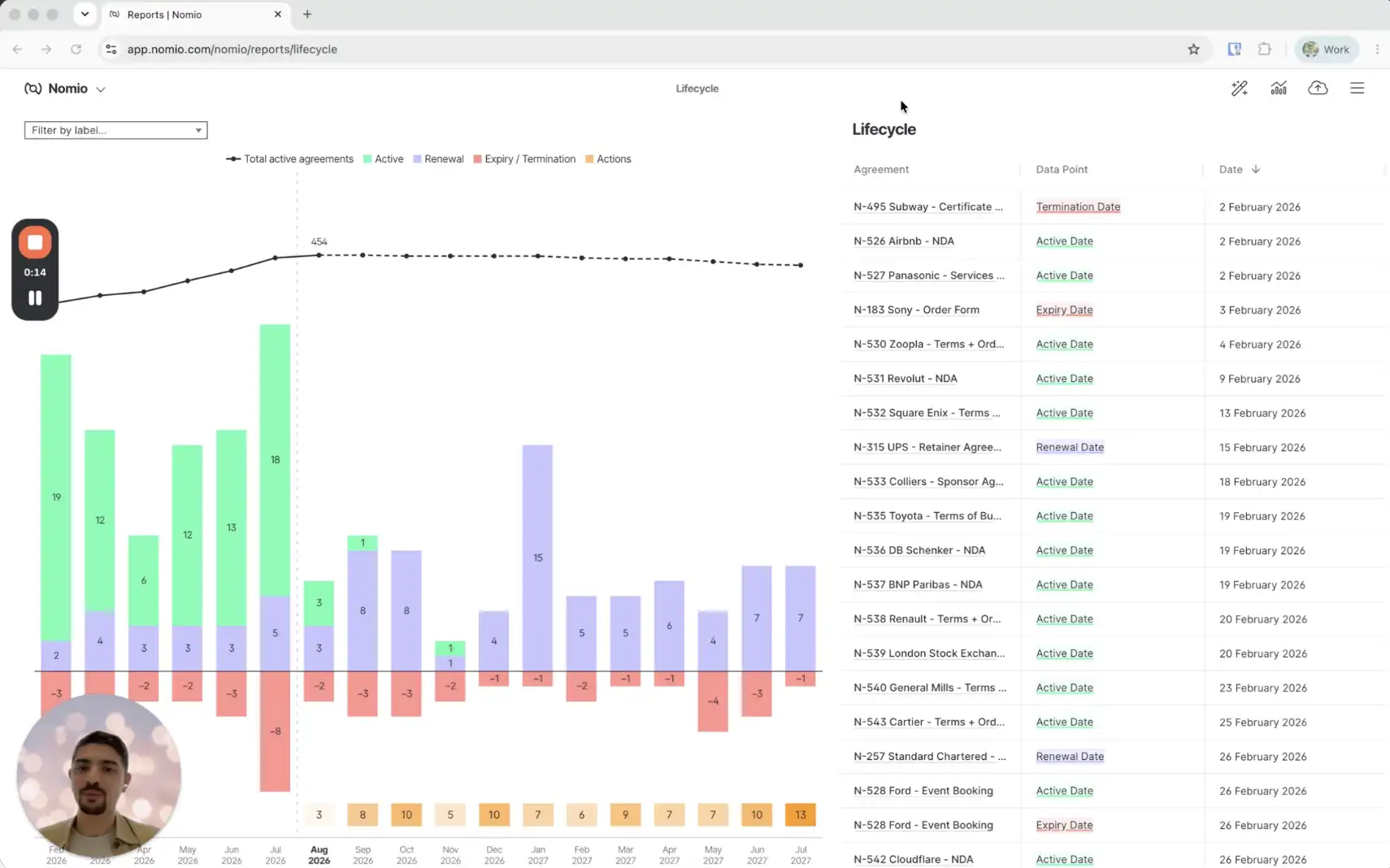The height and width of the screenshot is (868, 1390).
Task: Open agreement N-535 Toyota - Terms of Business
Action: point(927,516)
